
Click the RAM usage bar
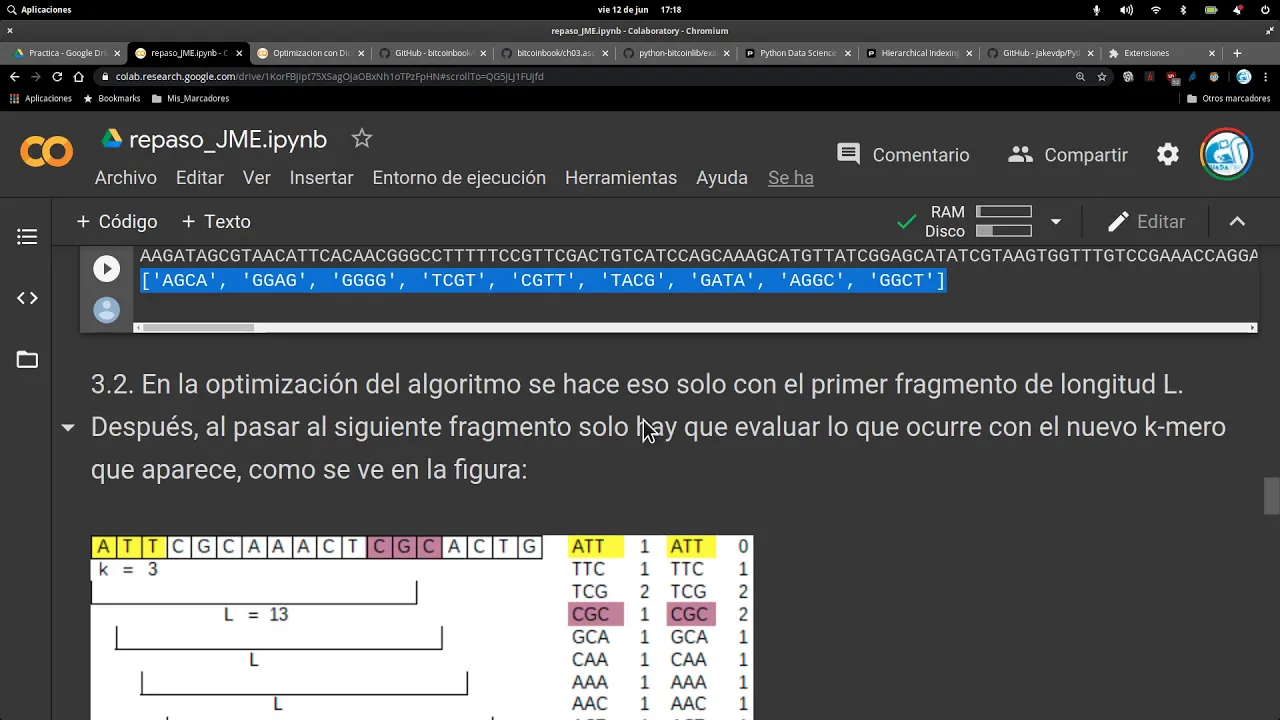1003,212
